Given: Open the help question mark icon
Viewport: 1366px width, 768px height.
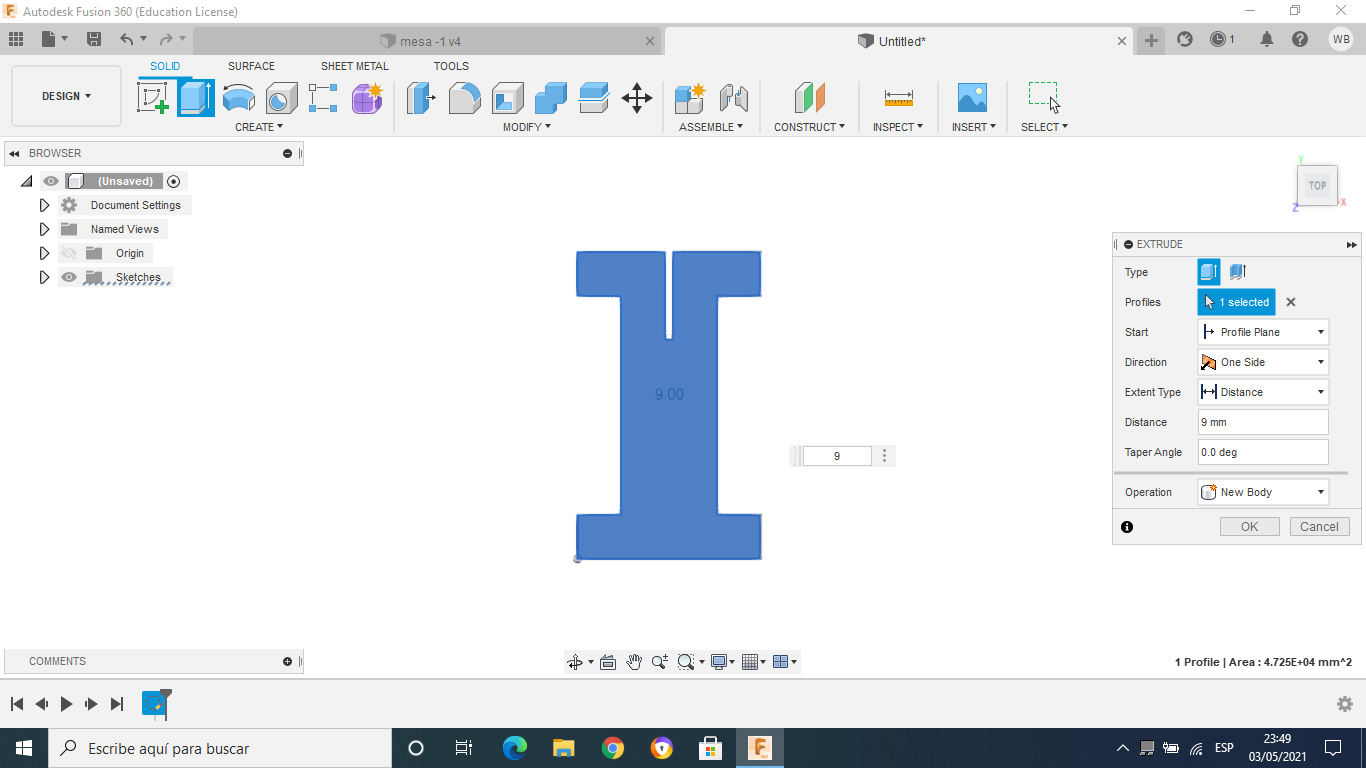Looking at the screenshot, I should (x=1299, y=40).
